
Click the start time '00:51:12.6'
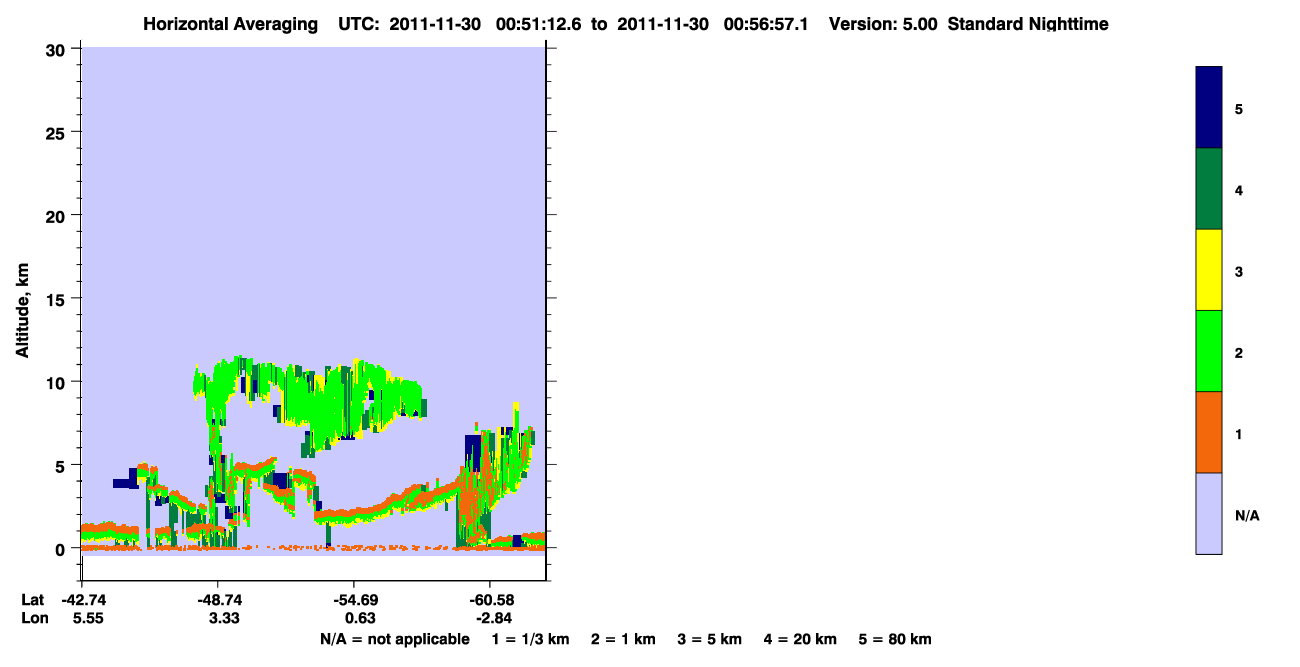(539, 24)
